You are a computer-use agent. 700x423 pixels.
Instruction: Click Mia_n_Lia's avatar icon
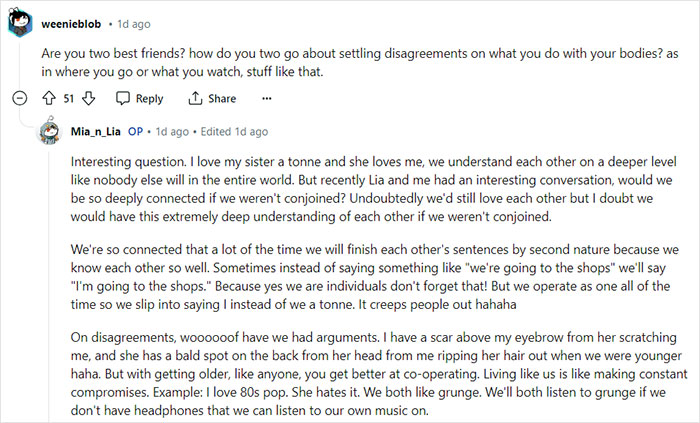tap(50, 131)
